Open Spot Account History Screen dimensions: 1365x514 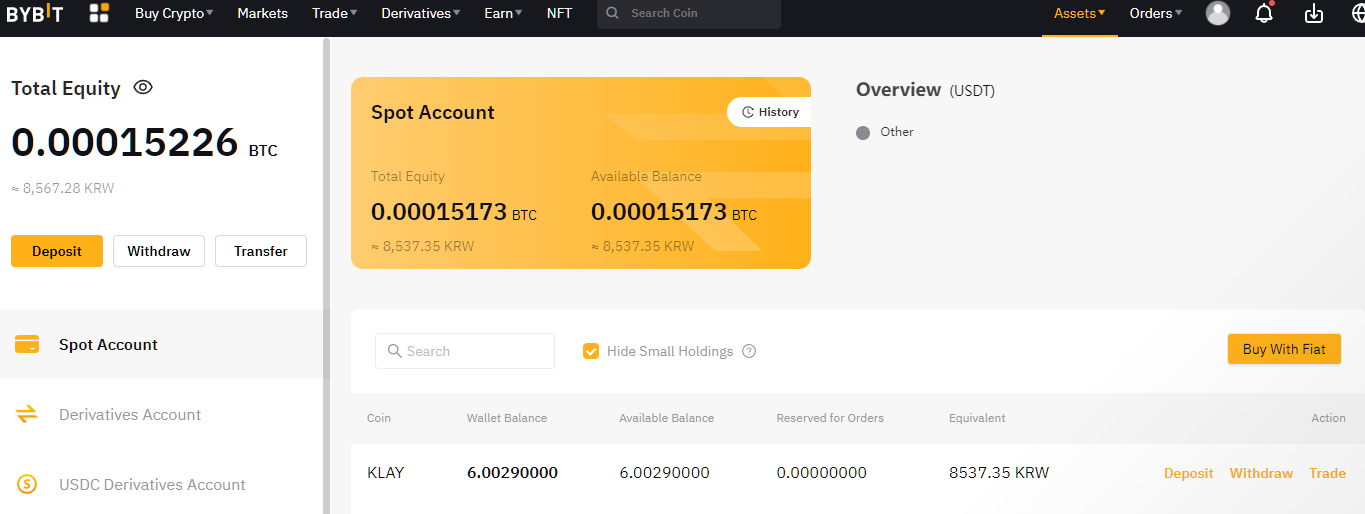tap(769, 112)
